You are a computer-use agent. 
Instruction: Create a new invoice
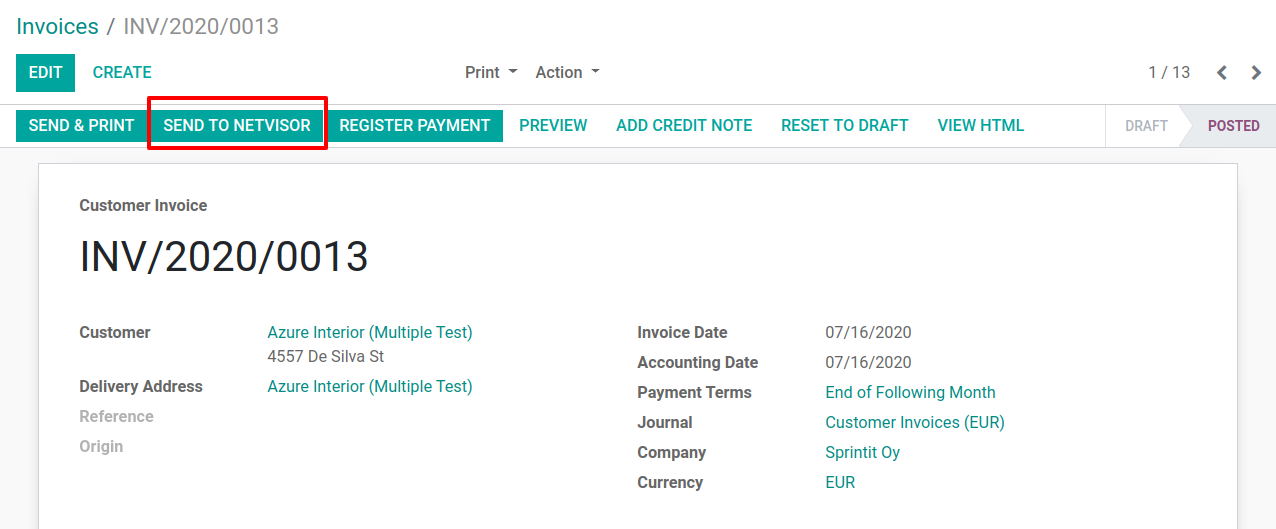(122, 72)
